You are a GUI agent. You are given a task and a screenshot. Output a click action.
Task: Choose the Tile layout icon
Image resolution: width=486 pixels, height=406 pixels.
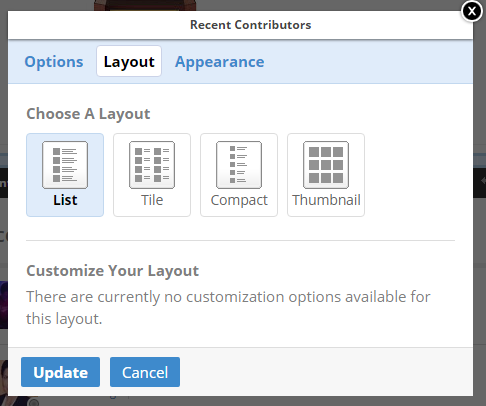(x=152, y=165)
